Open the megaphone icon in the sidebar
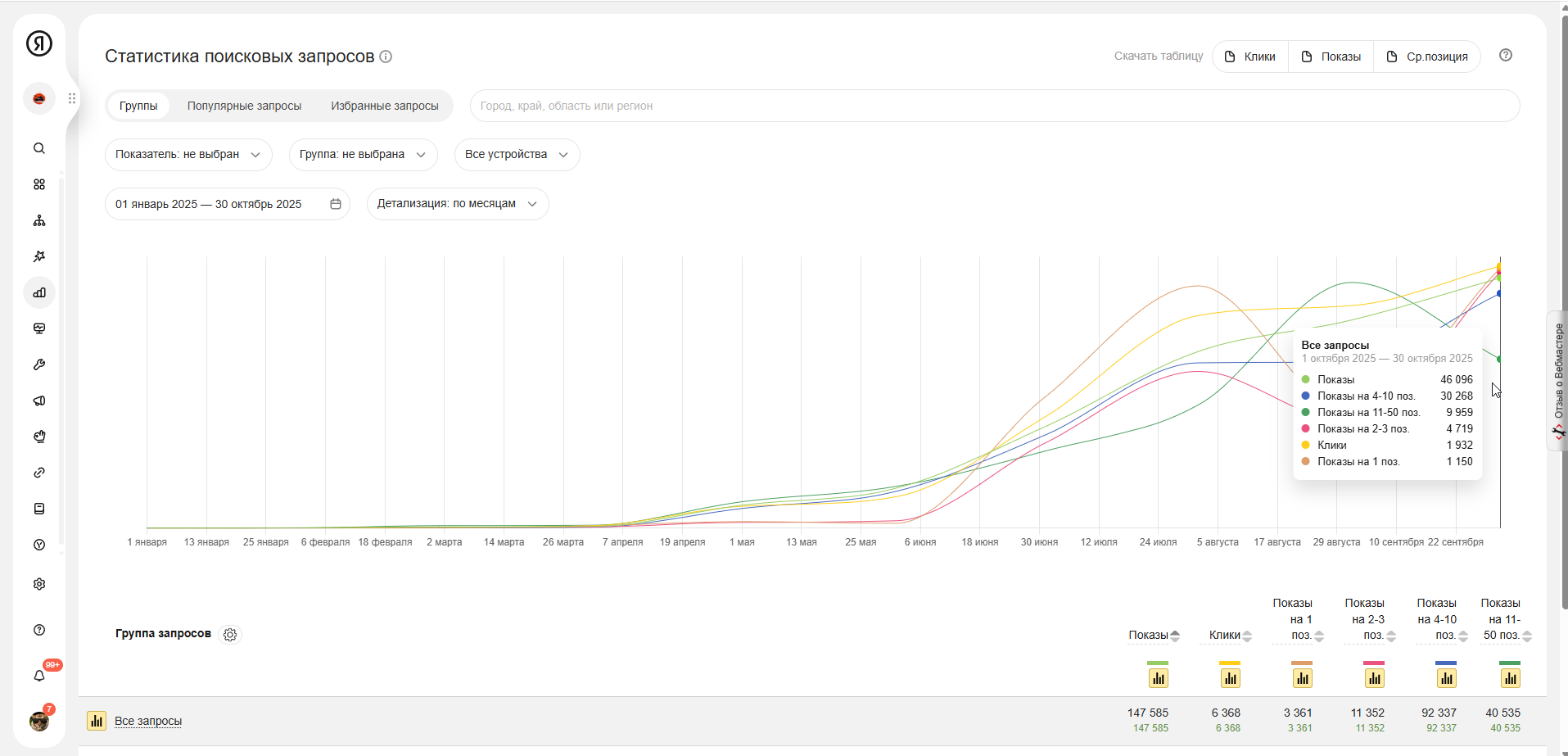 coord(39,401)
